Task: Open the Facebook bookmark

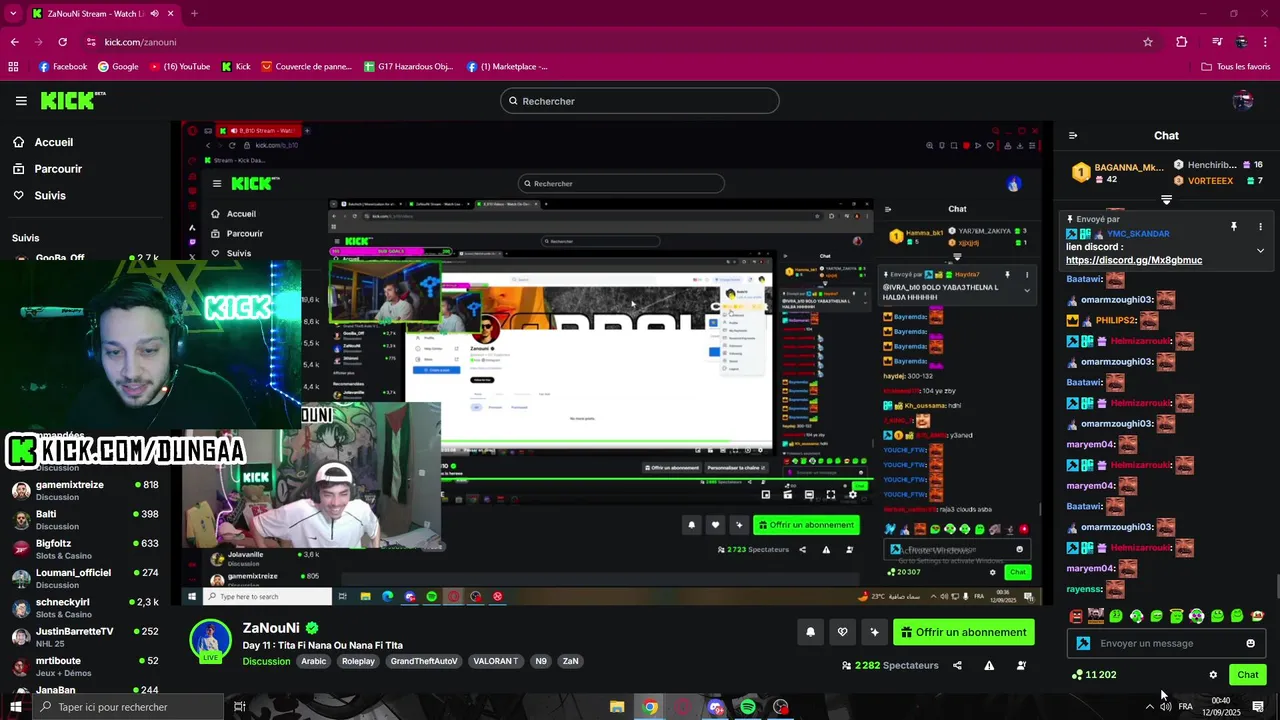Action: [x=62, y=67]
